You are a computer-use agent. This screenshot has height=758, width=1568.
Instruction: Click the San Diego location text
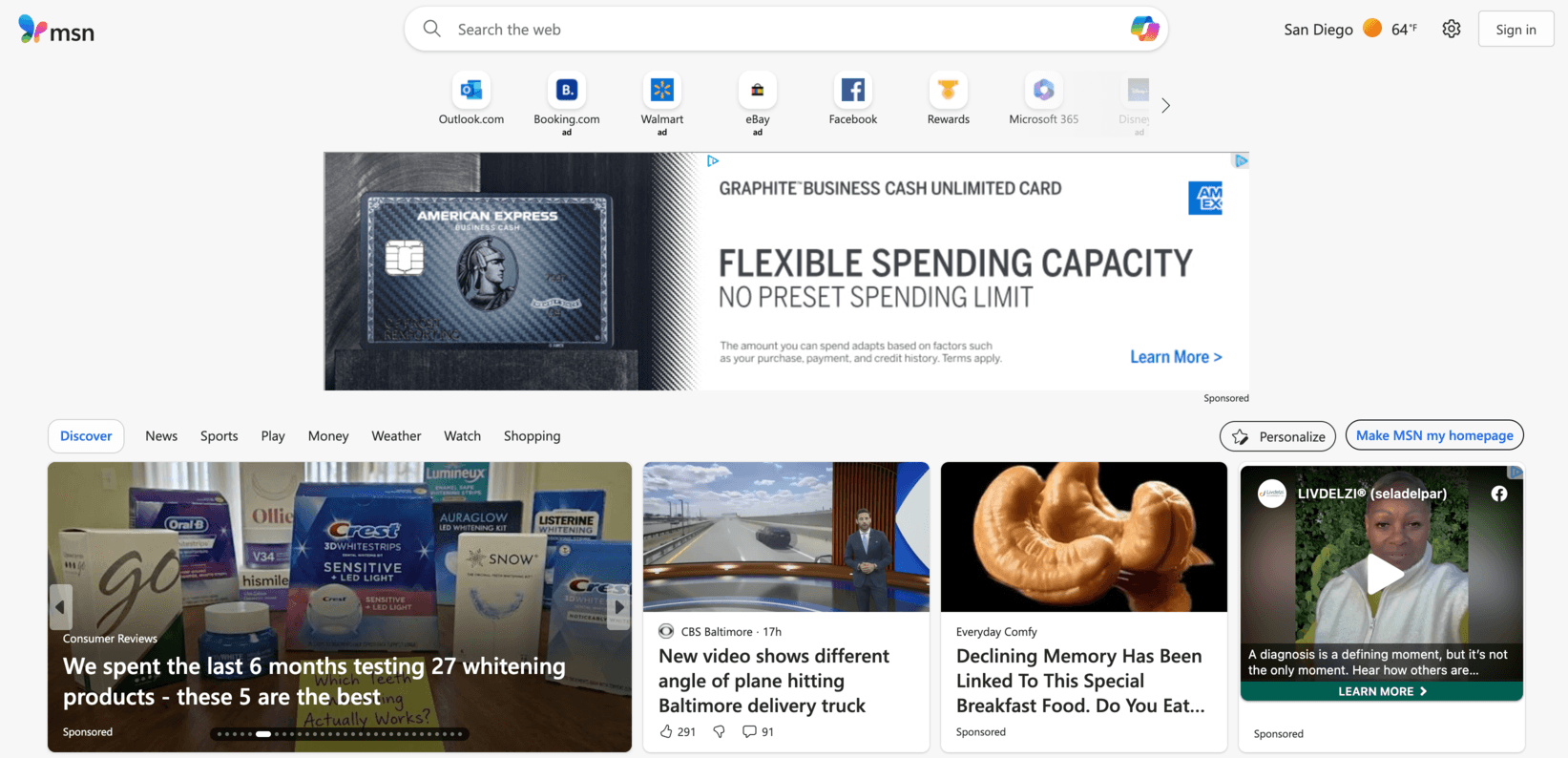click(x=1318, y=30)
